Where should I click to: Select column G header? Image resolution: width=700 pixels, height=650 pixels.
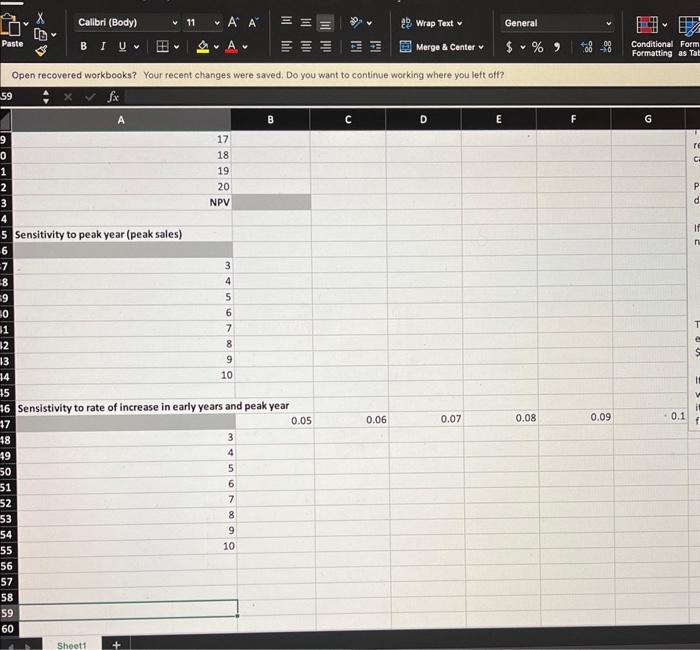[x=648, y=119]
